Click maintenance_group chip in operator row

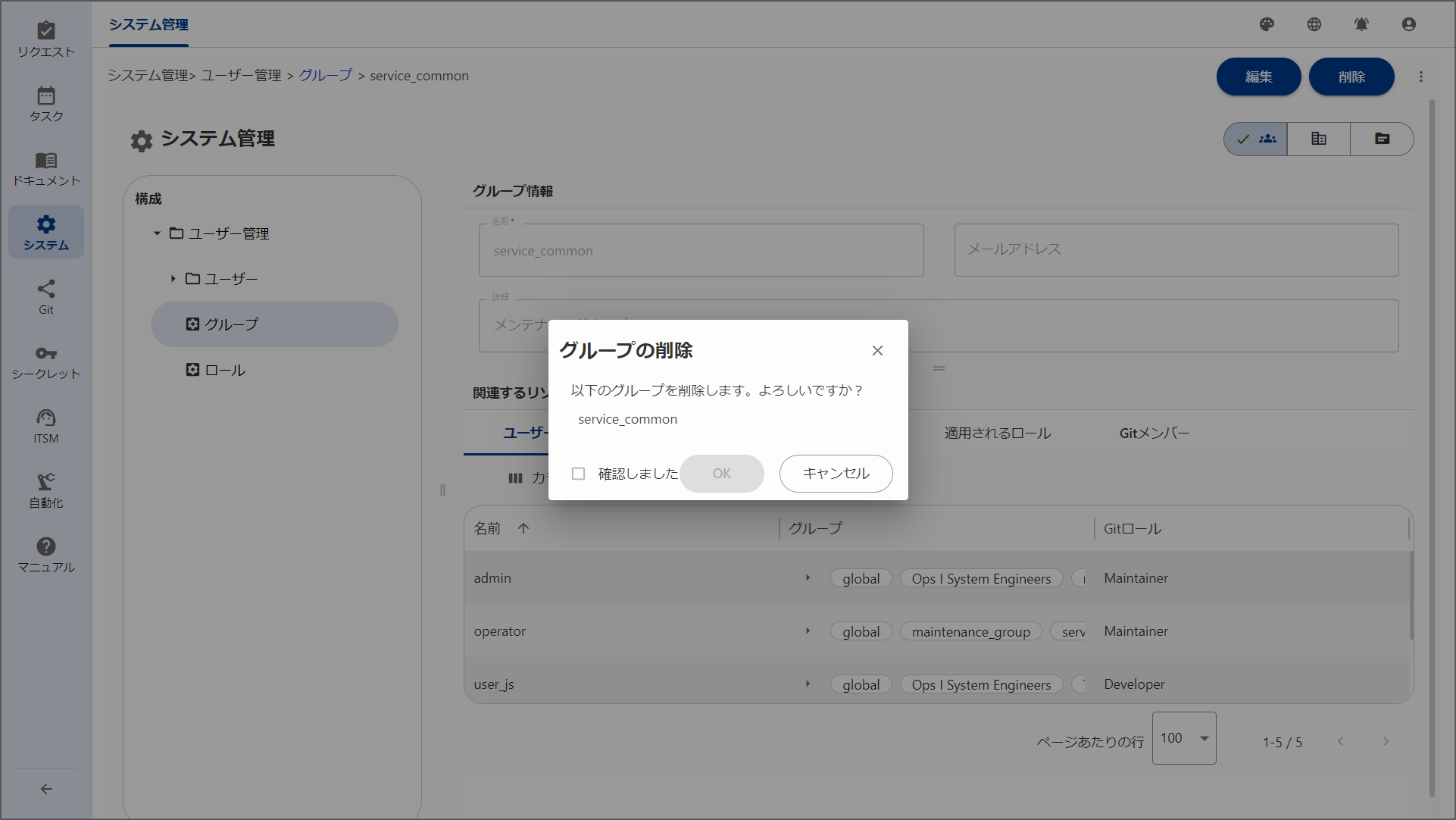(x=971, y=631)
